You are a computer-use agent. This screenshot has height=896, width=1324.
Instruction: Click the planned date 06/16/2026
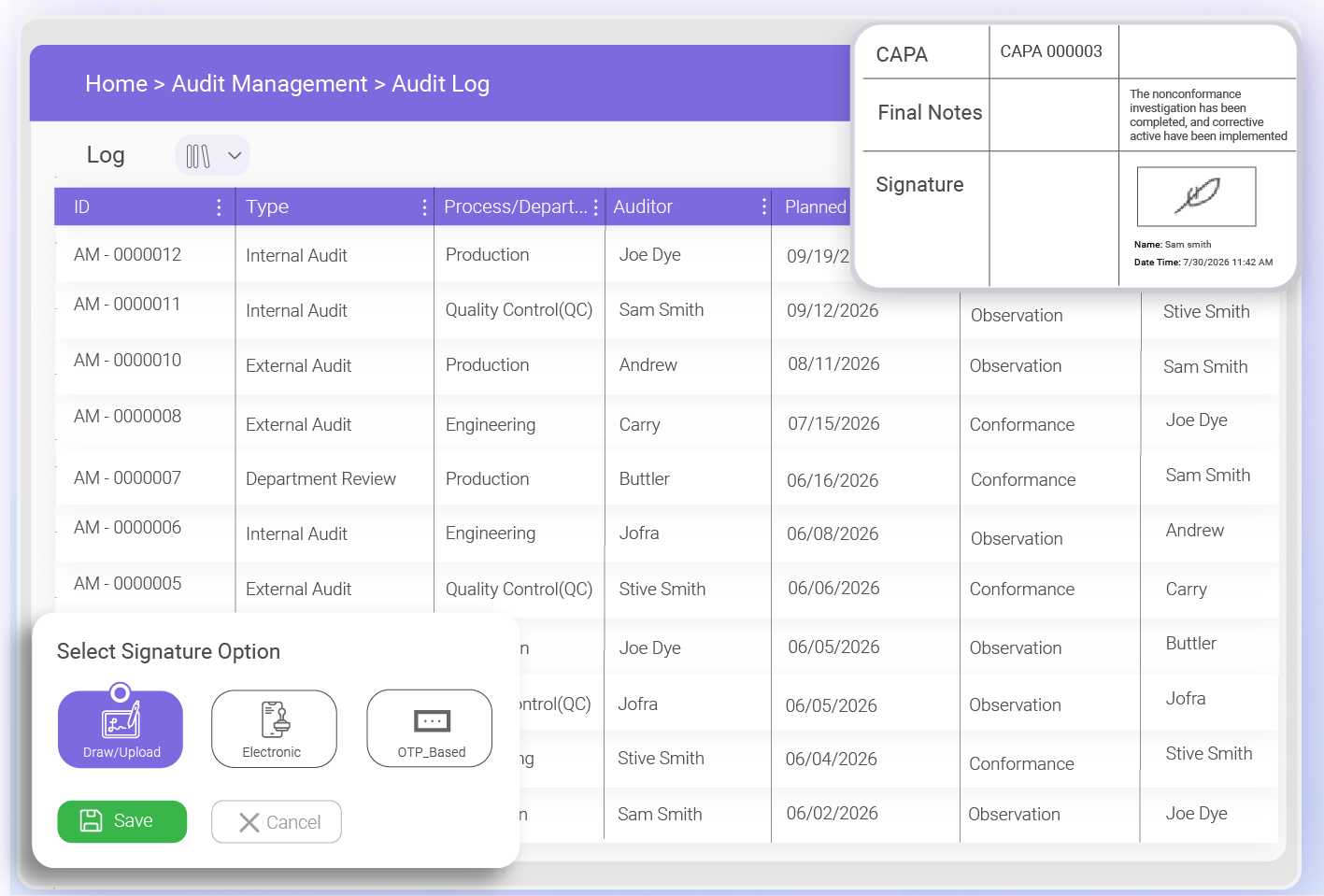coord(833,481)
